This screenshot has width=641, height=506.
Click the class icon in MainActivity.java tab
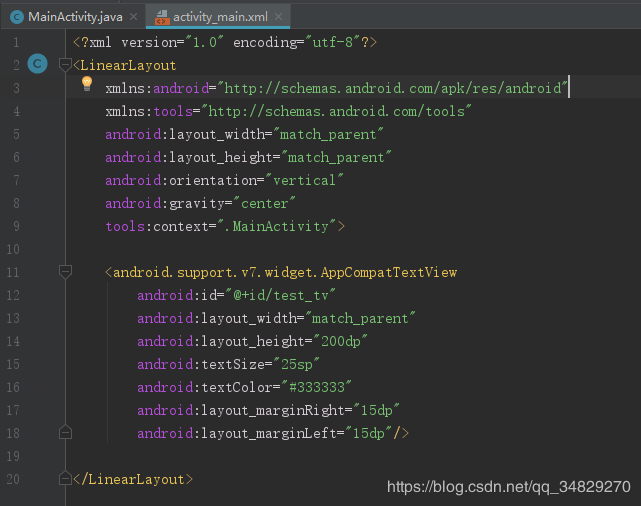(17, 17)
